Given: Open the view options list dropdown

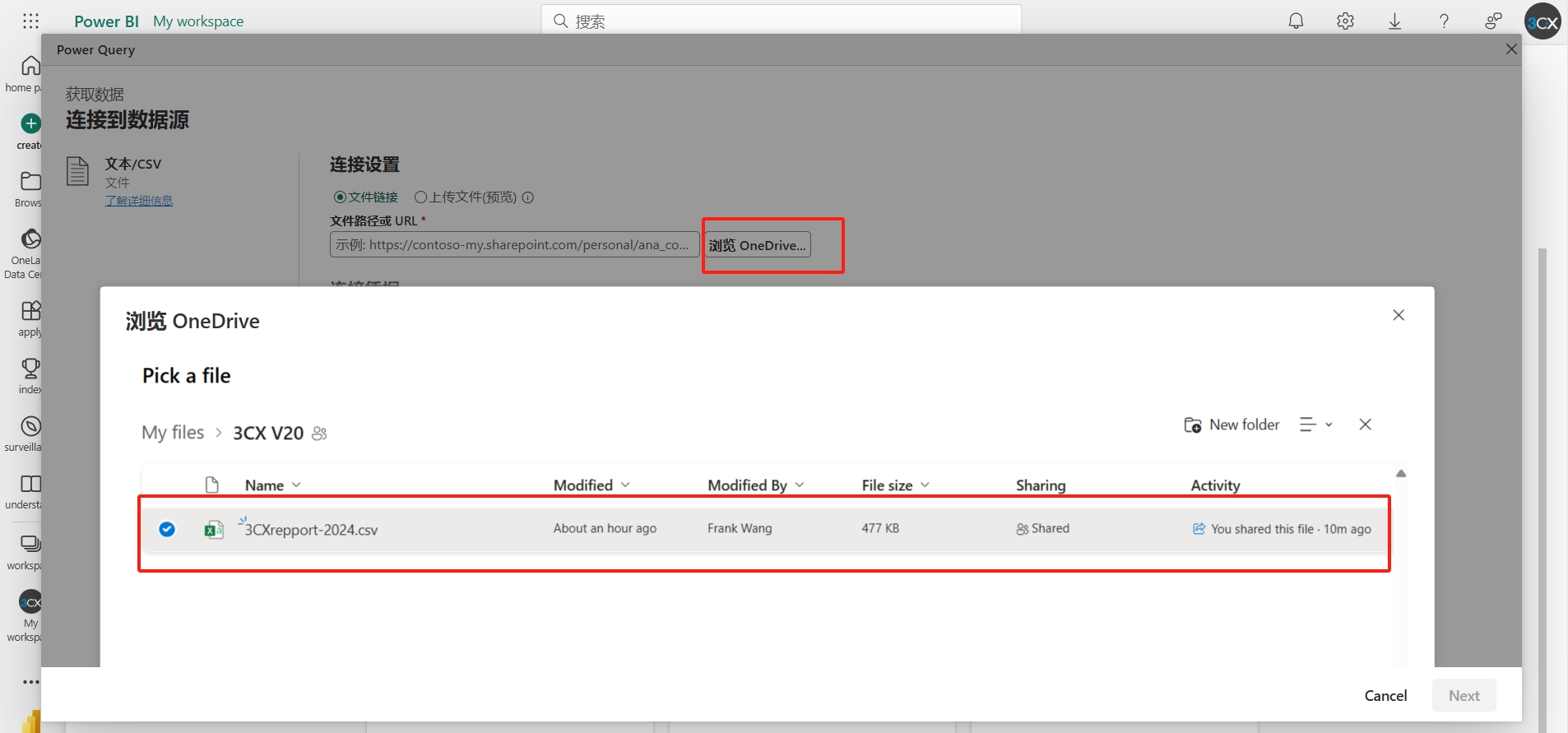Looking at the screenshot, I should click(1315, 424).
